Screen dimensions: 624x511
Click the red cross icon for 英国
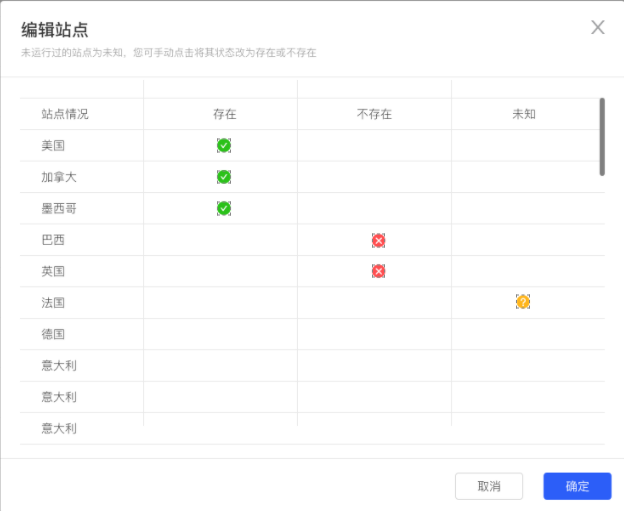[378, 271]
